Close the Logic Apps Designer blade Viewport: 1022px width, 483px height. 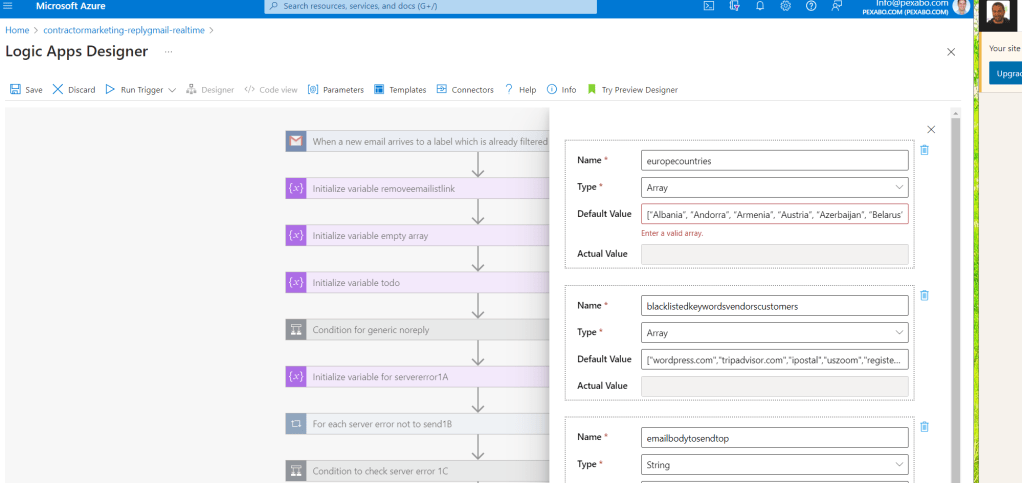[x=951, y=52]
